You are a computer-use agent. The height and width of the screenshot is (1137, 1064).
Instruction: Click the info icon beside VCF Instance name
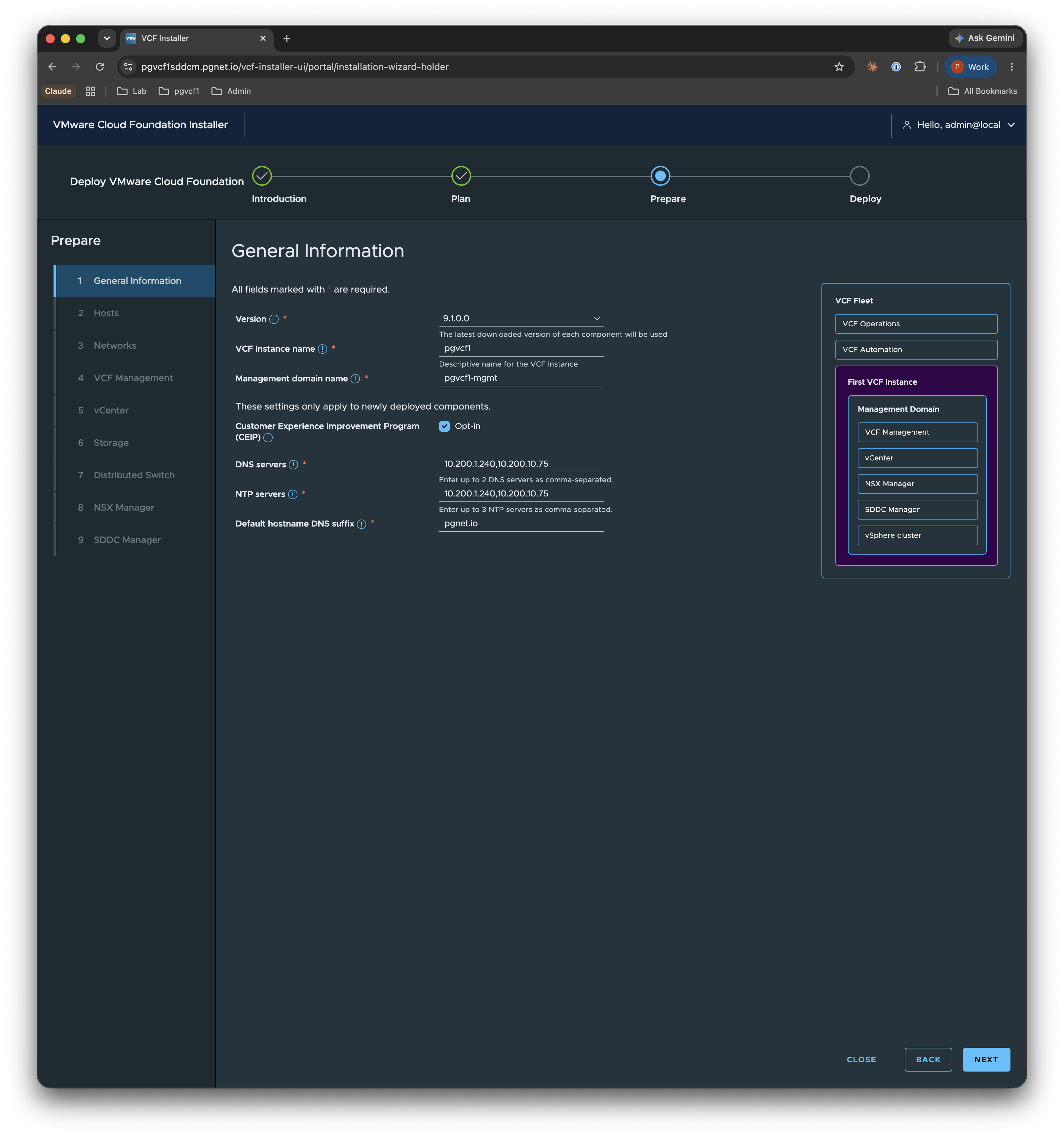[323, 349]
